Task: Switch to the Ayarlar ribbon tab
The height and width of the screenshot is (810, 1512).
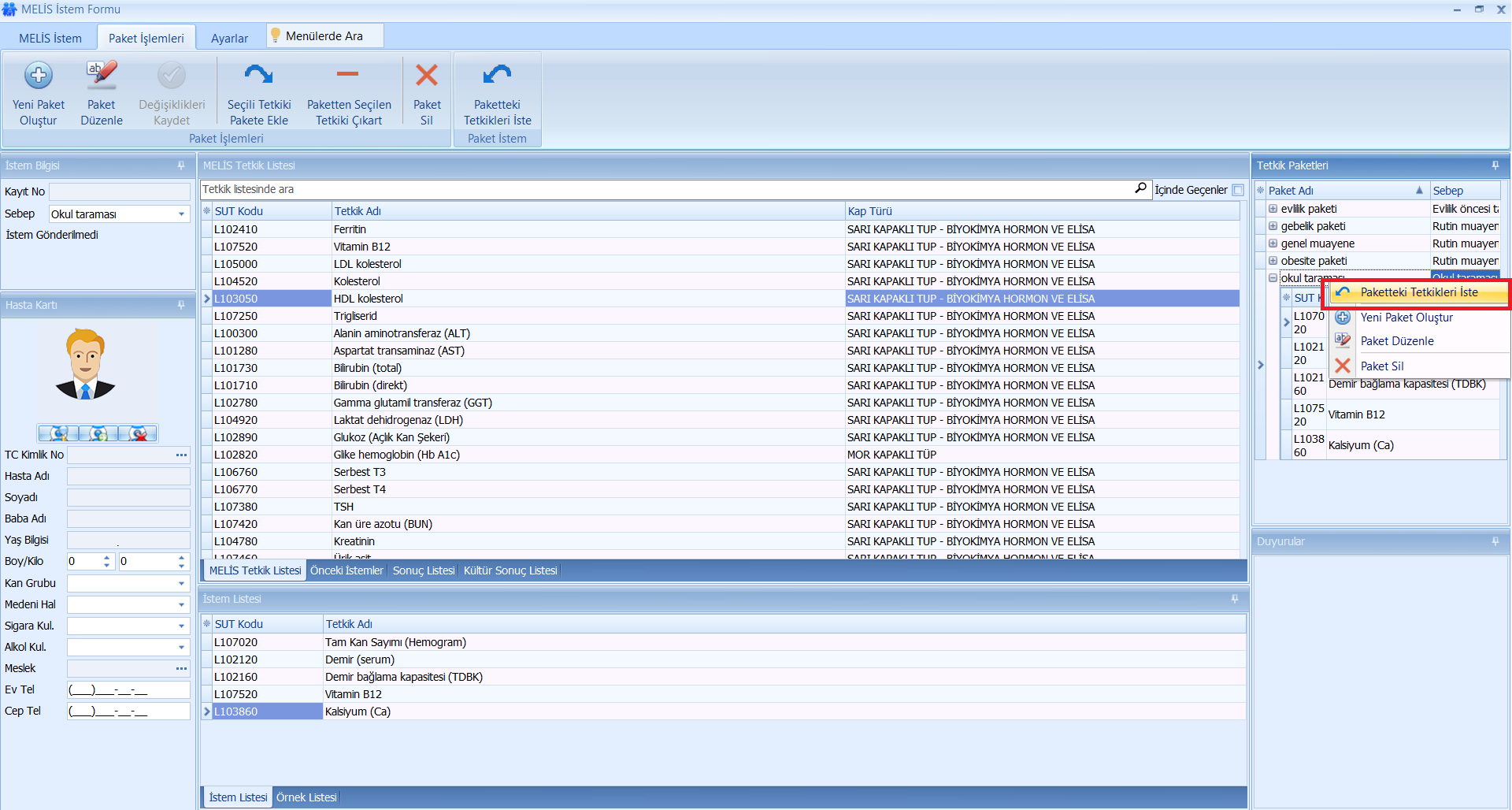Action: click(x=229, y=38)
